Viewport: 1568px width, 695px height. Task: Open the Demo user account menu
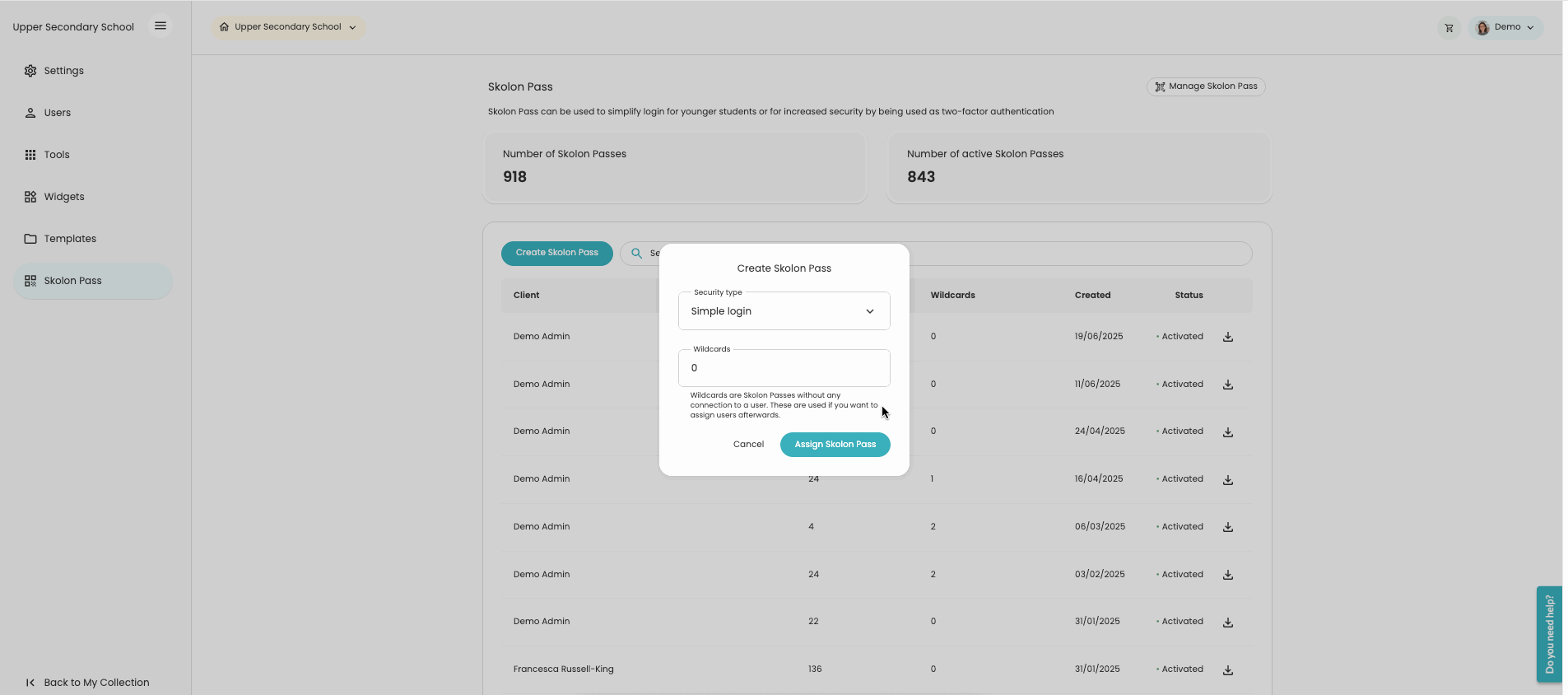(1505, 27)
